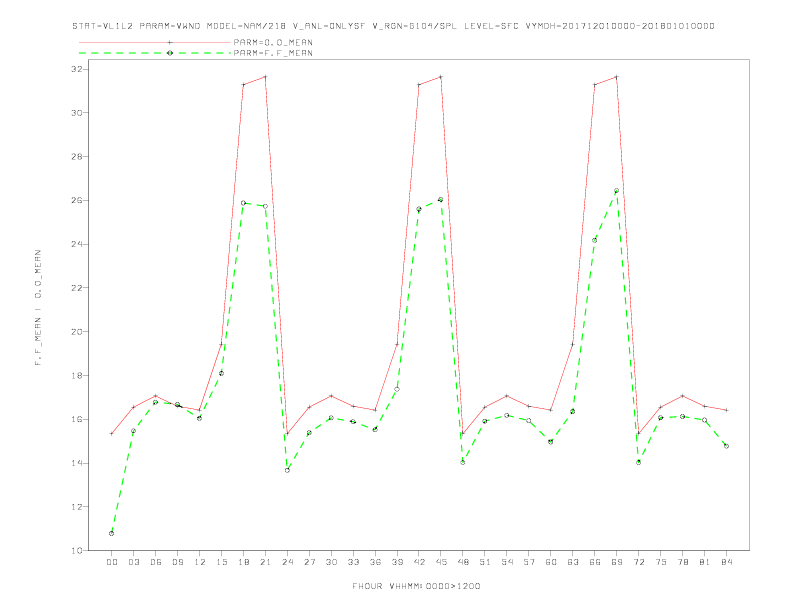Click the green data point at hour 66

(595, 240)
